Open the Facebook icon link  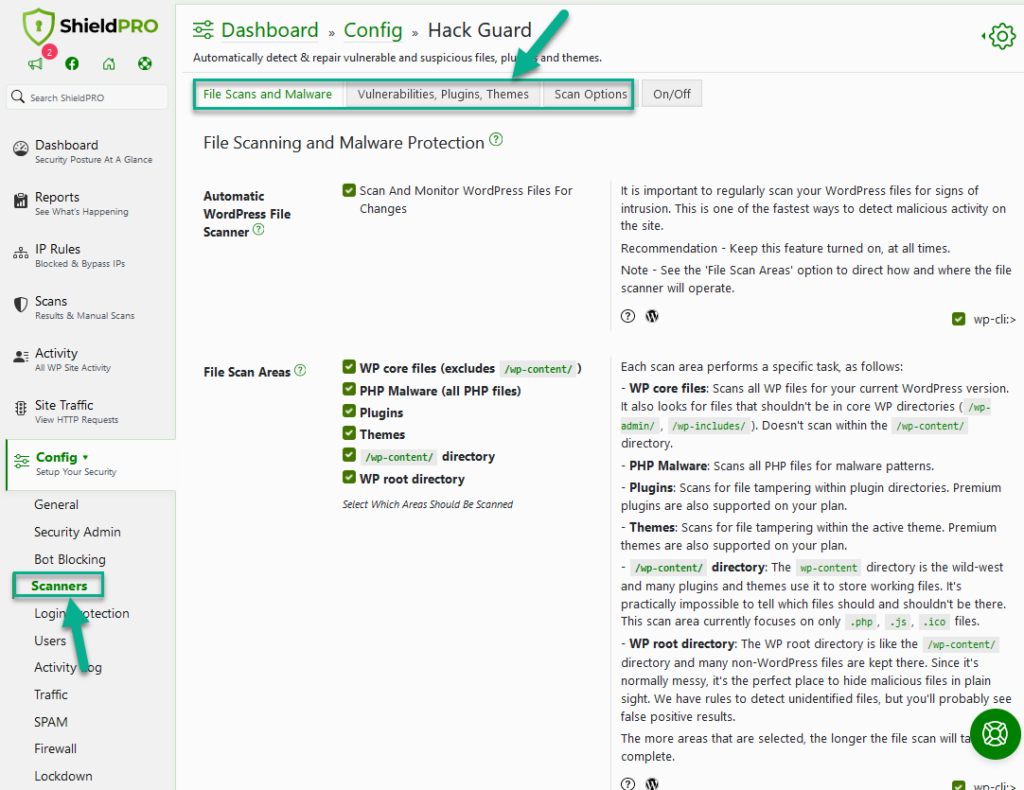coord(72,64)
